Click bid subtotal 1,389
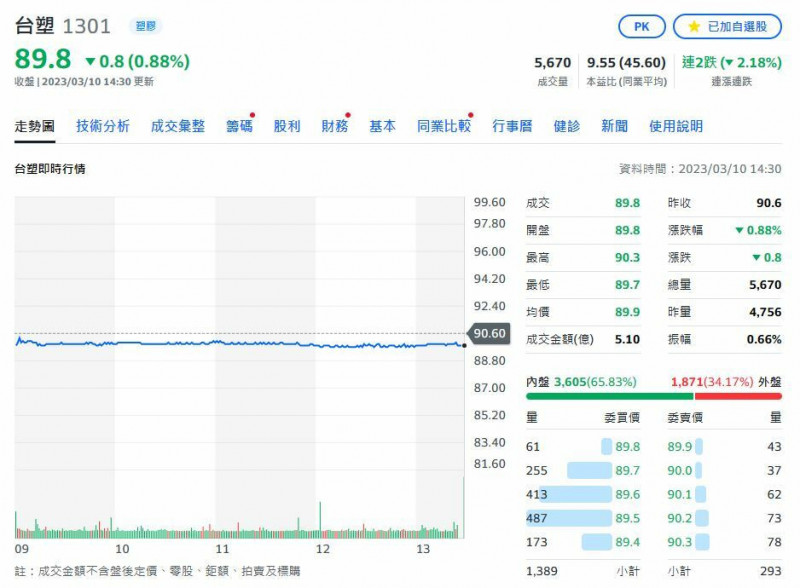800x588 pixels. pyautogui.click(x=542, y=571)
